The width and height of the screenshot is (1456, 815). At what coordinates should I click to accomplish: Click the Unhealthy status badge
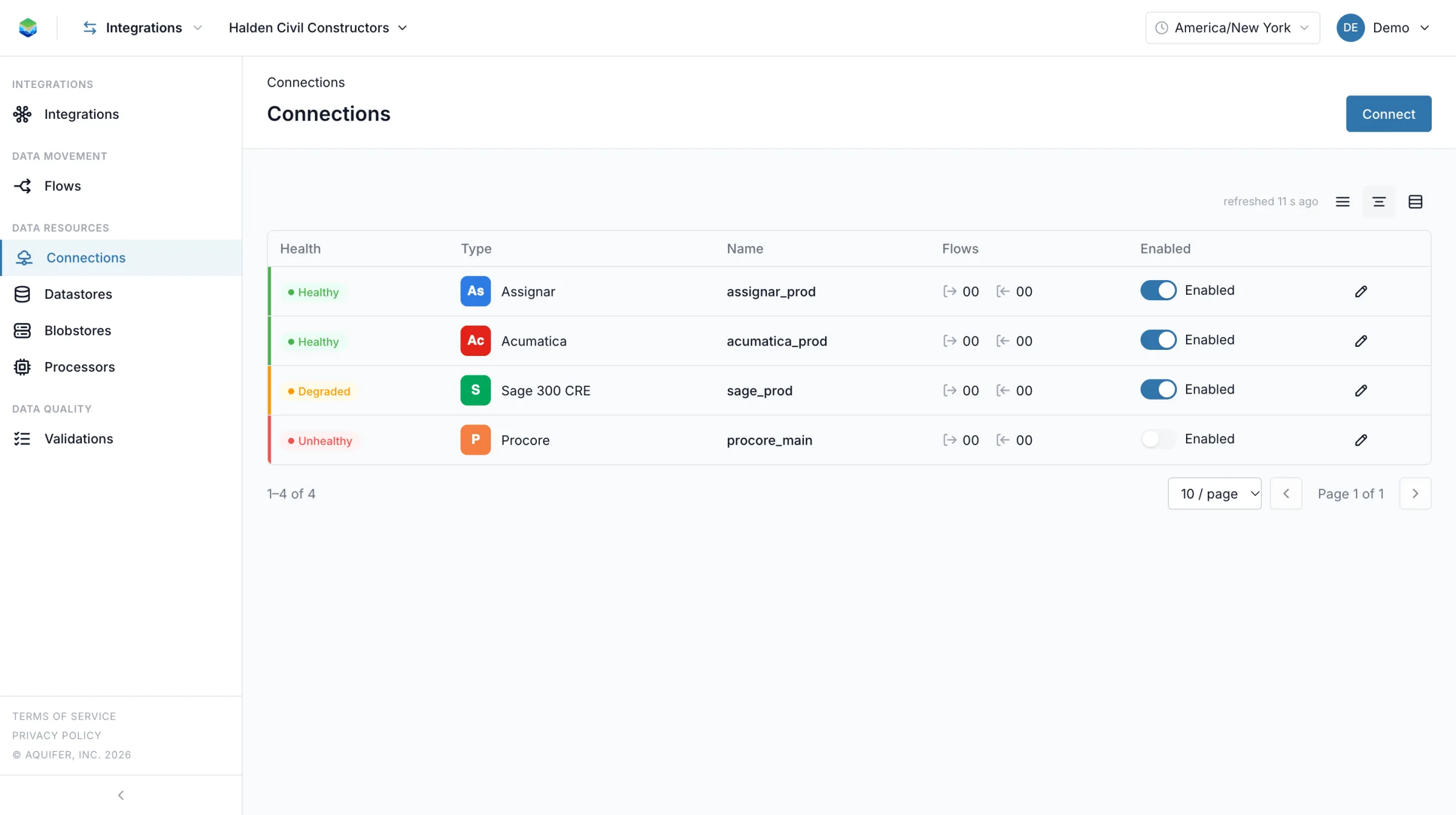pyautogui.click(x=320, y=441)
